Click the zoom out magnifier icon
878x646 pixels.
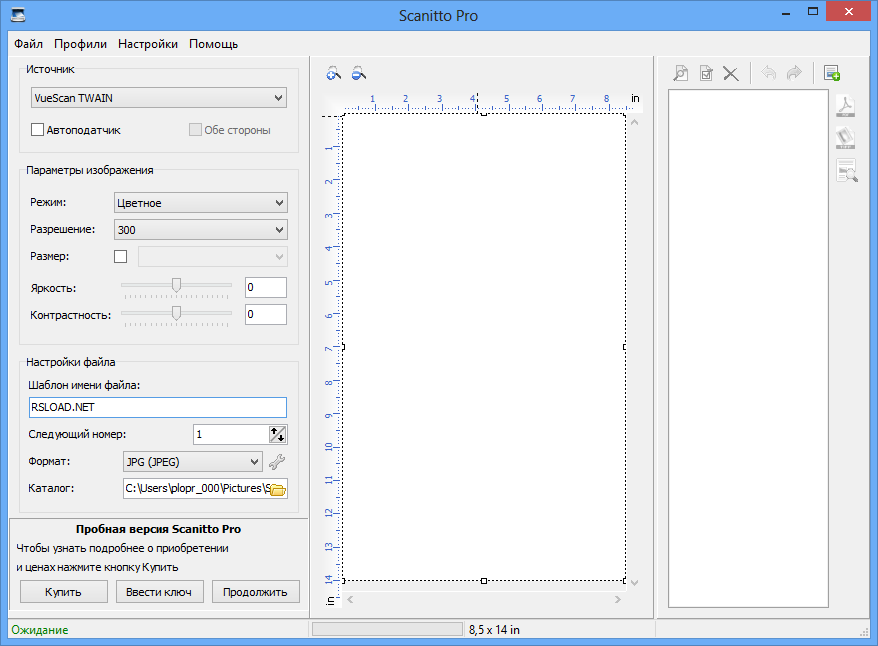(358, 73)
